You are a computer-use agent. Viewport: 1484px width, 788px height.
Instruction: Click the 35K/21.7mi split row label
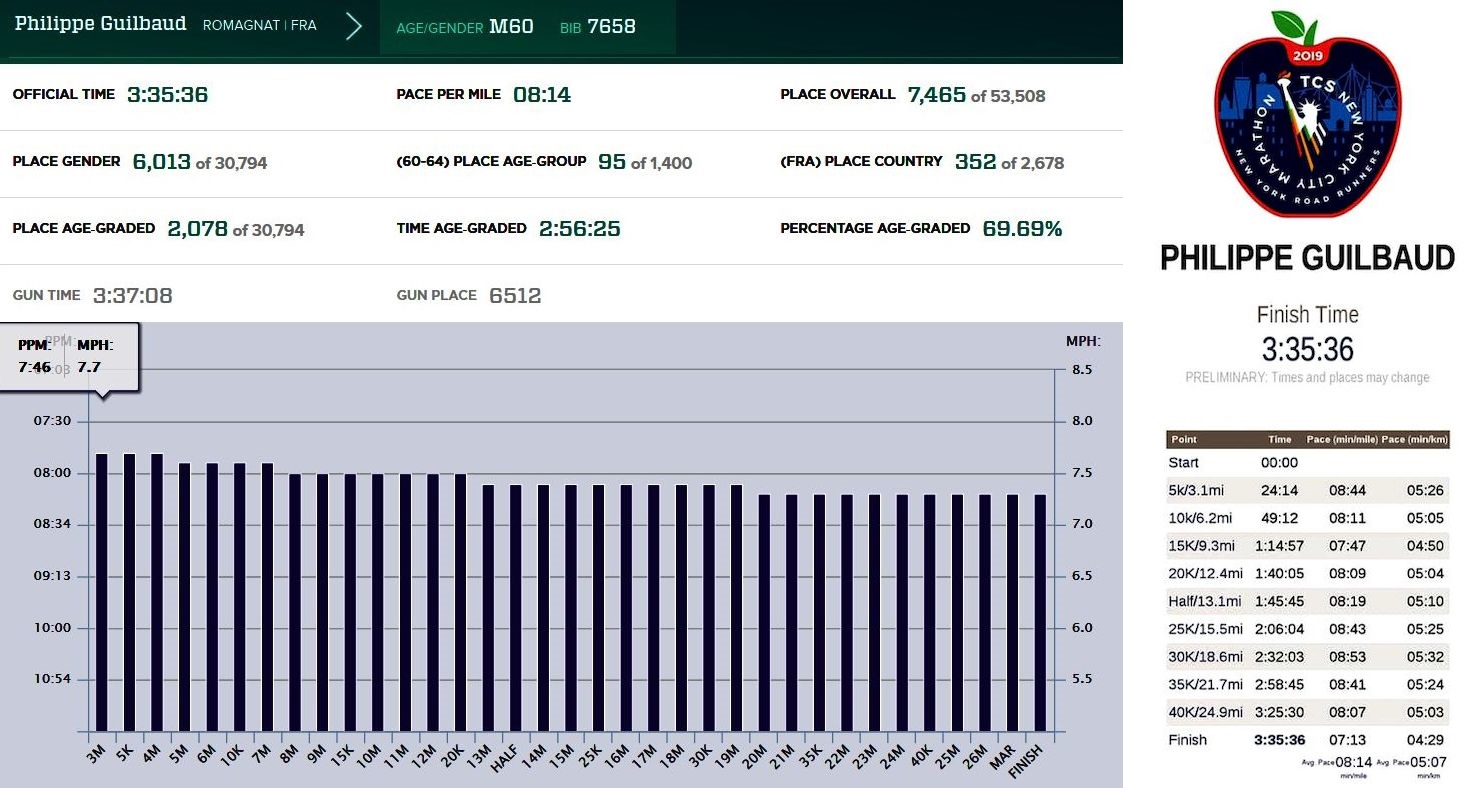coord(1205,685)
